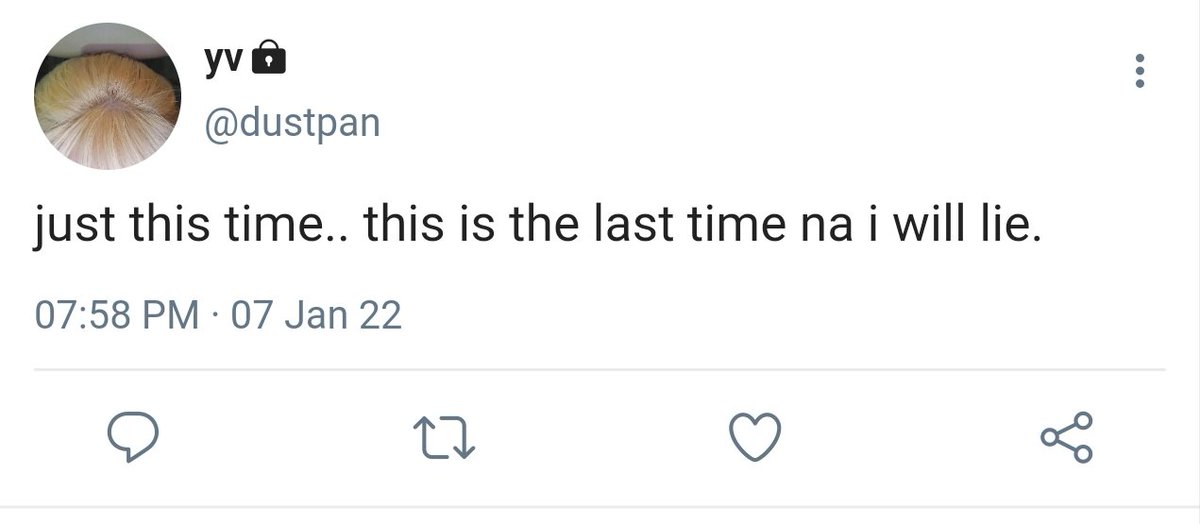Click the padlock icon beside yv

(266, 63)
